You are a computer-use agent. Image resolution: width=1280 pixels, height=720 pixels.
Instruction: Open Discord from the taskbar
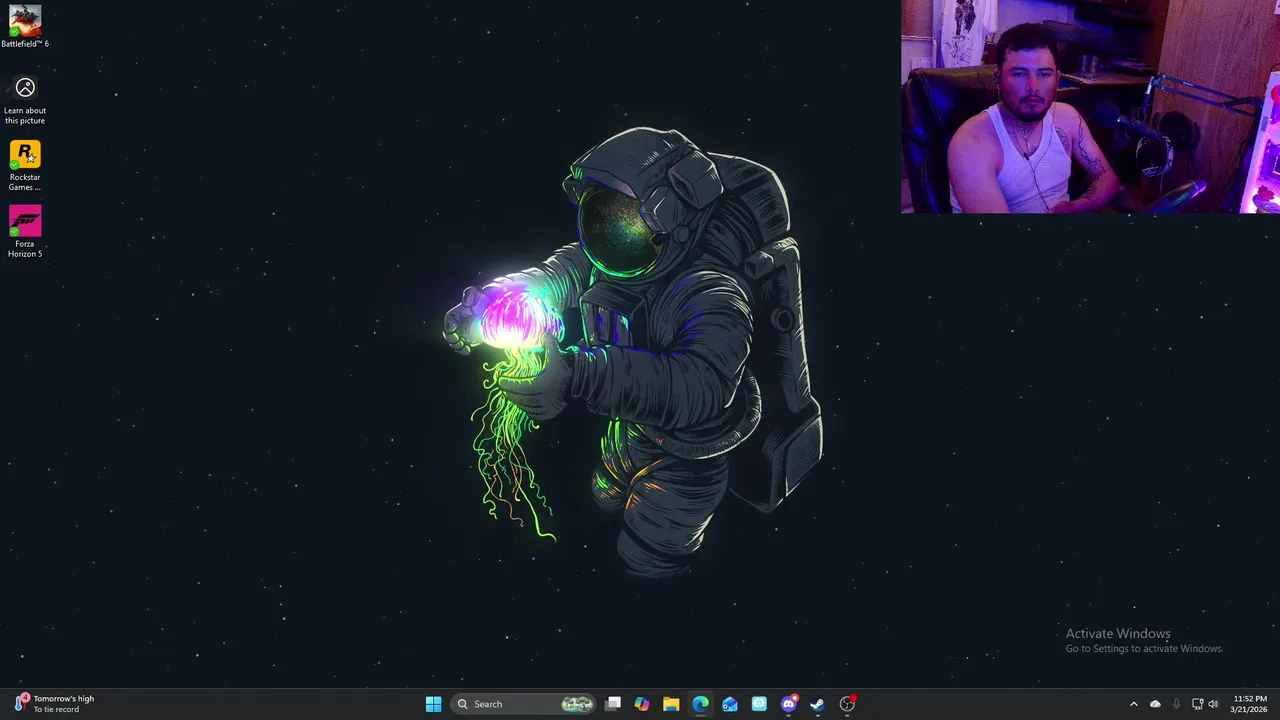(x=789, y=704)
